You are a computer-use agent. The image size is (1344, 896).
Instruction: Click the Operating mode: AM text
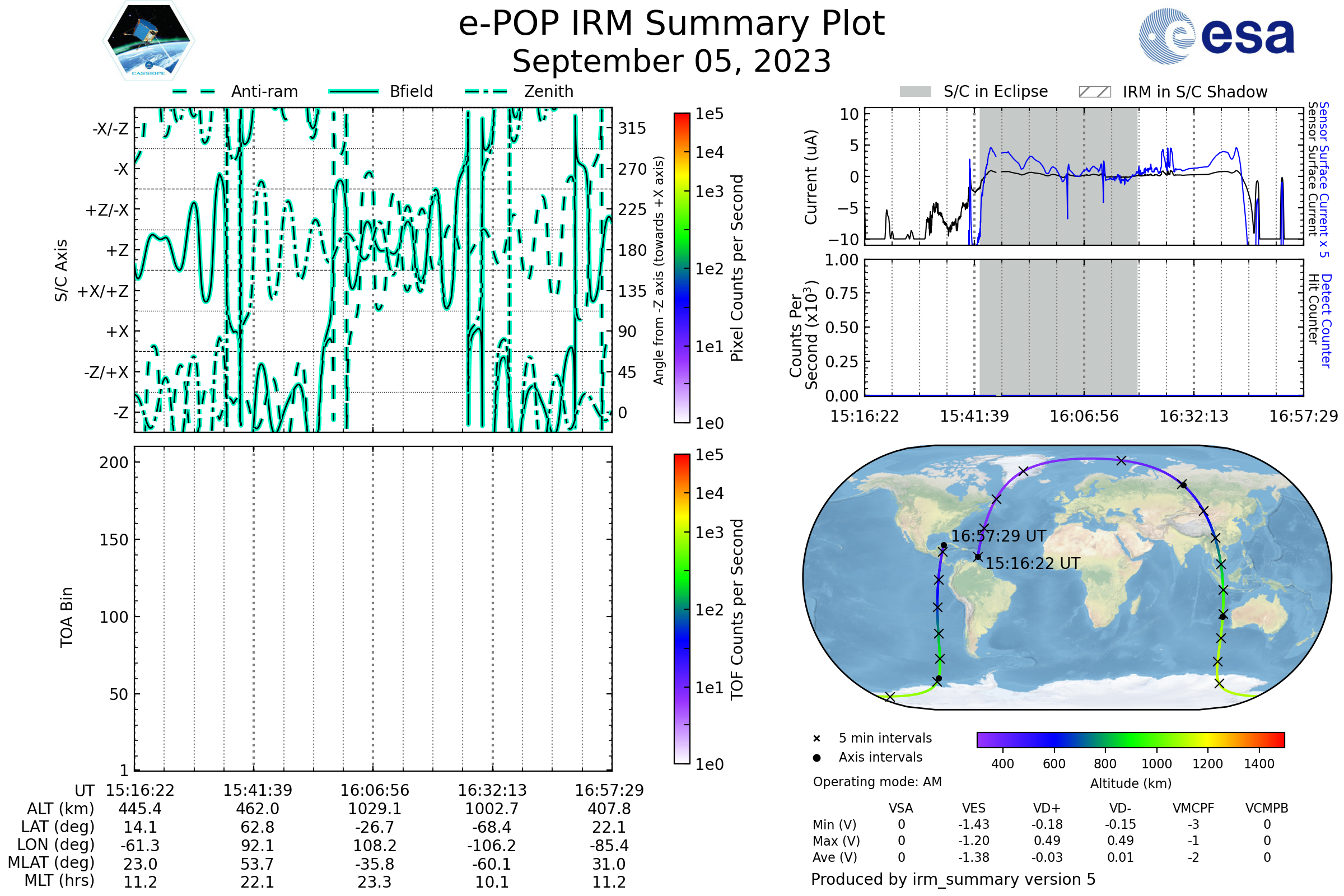(x=877, y=782)
